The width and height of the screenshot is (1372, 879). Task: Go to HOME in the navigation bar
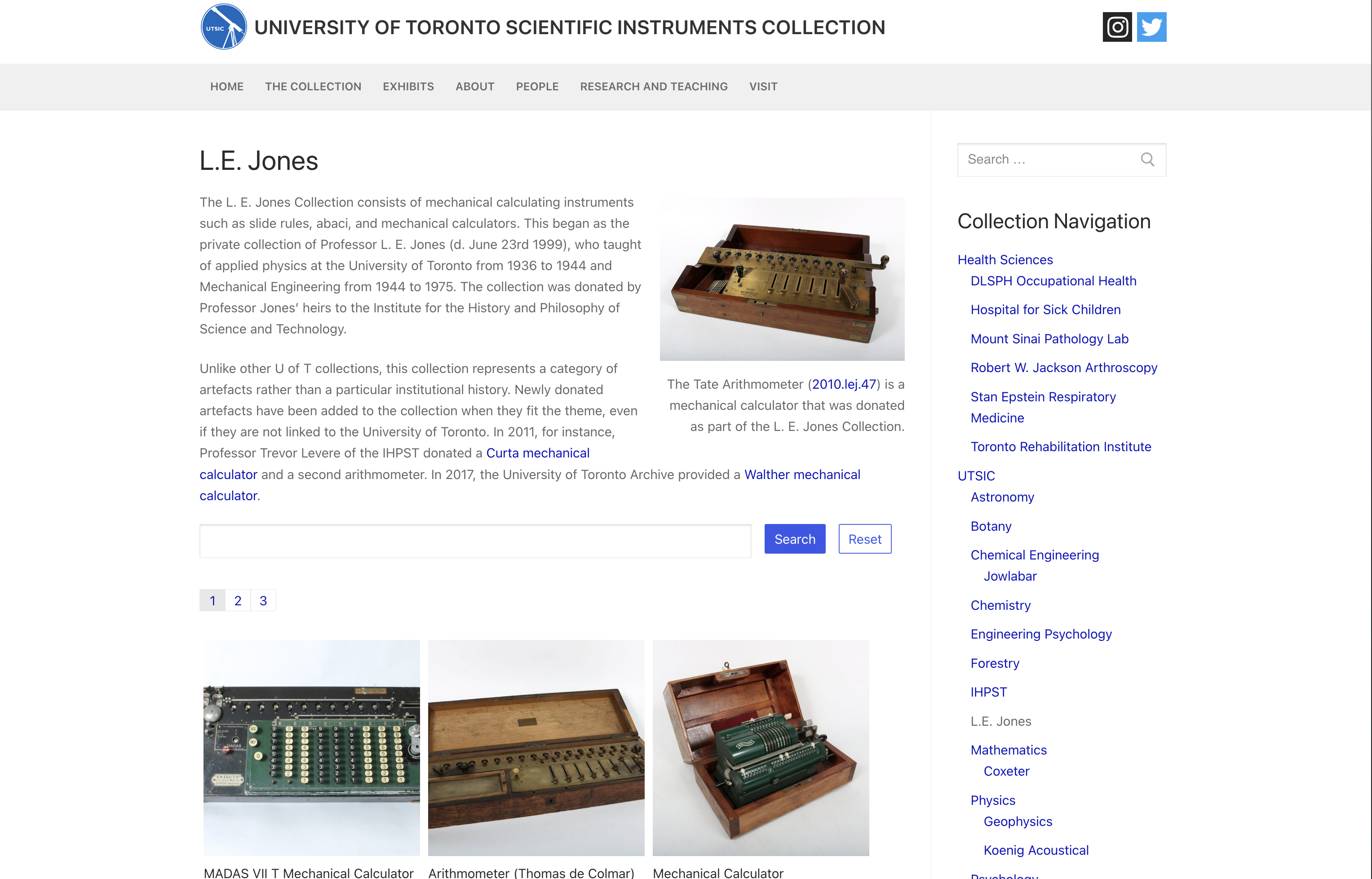(x=226, y=86)
